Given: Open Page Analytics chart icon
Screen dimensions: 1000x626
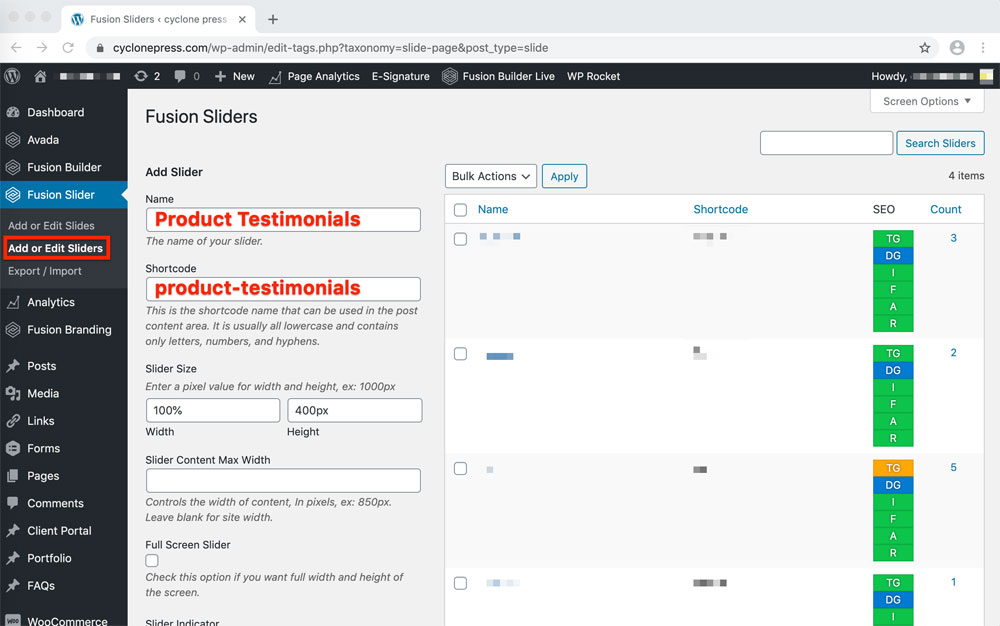Looking at the screenshot, I should [x=275, y=77].
